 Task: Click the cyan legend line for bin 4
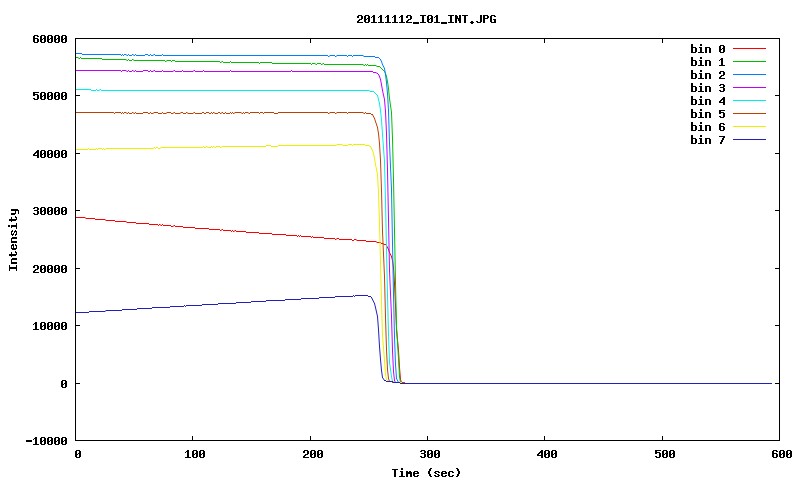749,101
